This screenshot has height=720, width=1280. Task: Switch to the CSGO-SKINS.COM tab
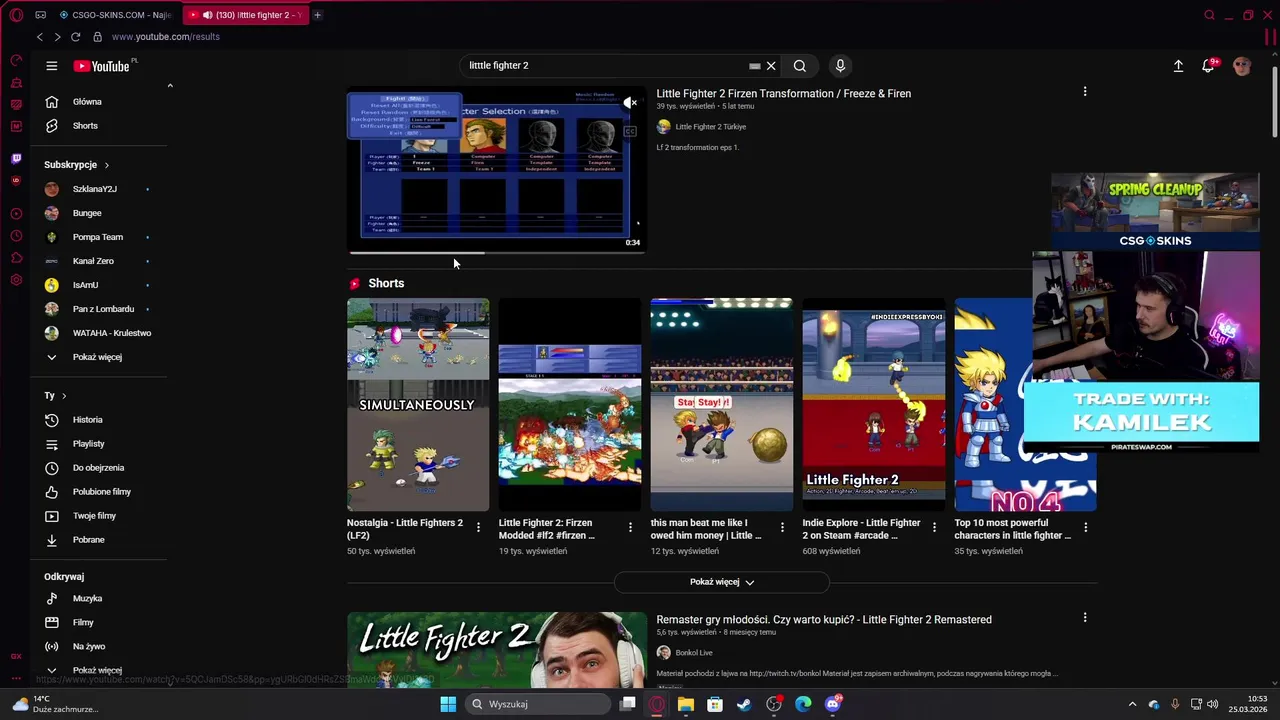[114, 15]
